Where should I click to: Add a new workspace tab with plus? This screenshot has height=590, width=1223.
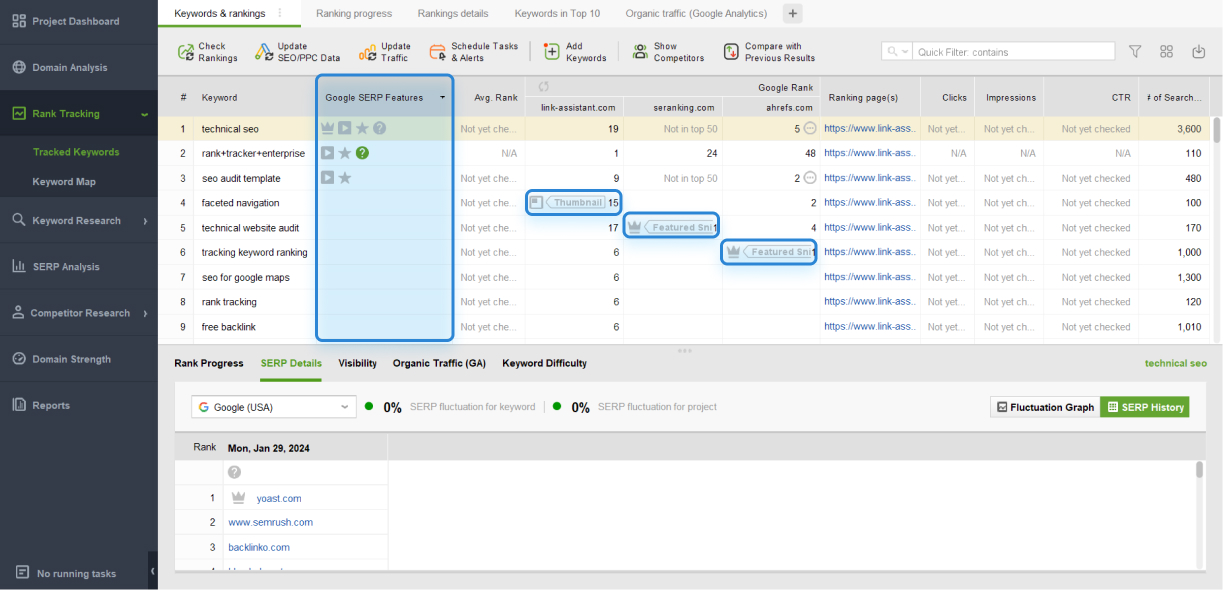coord(792,13)
